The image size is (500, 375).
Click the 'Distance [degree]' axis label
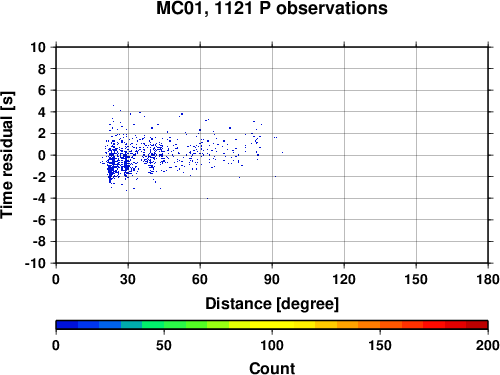272,304
